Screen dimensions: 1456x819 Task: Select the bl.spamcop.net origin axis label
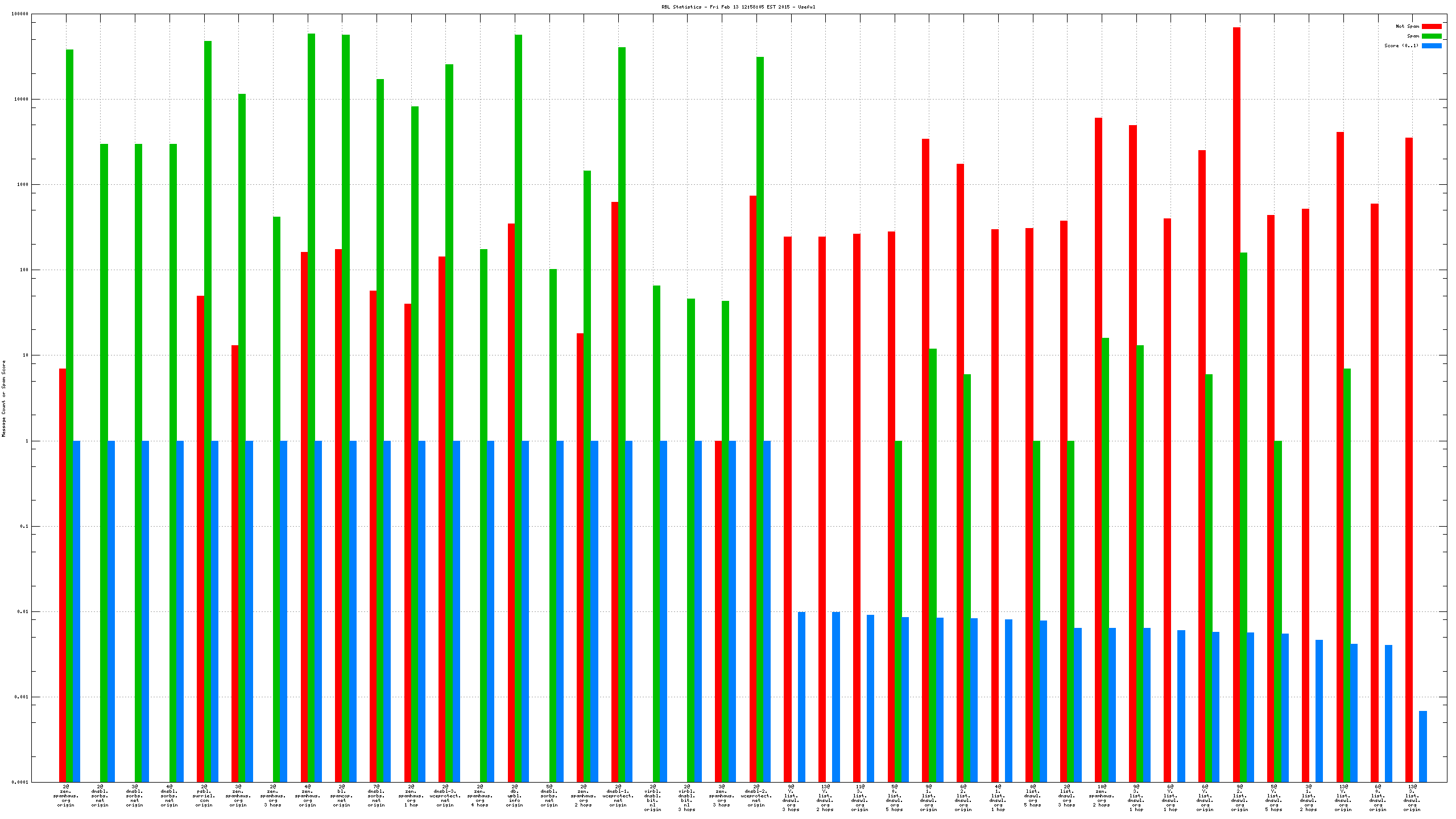[342, 796]
